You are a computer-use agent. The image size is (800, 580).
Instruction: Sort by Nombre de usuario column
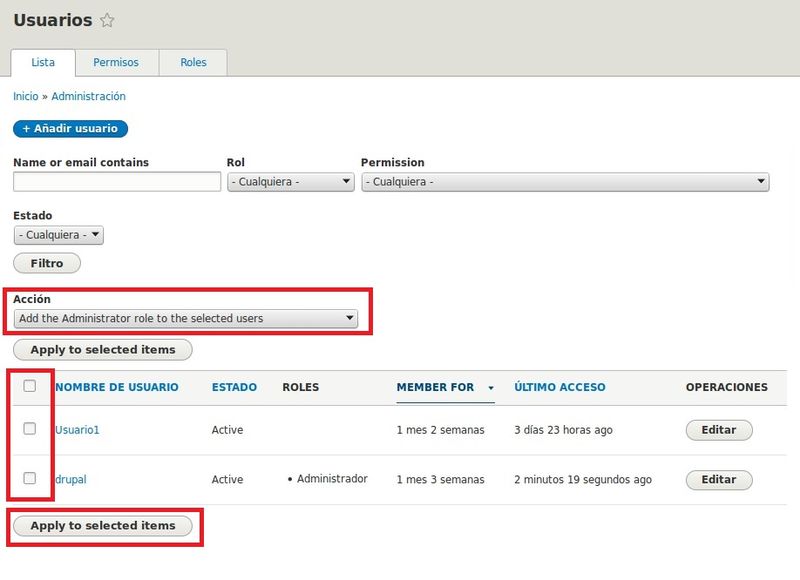pyautogui.click(x=117, y=387)
